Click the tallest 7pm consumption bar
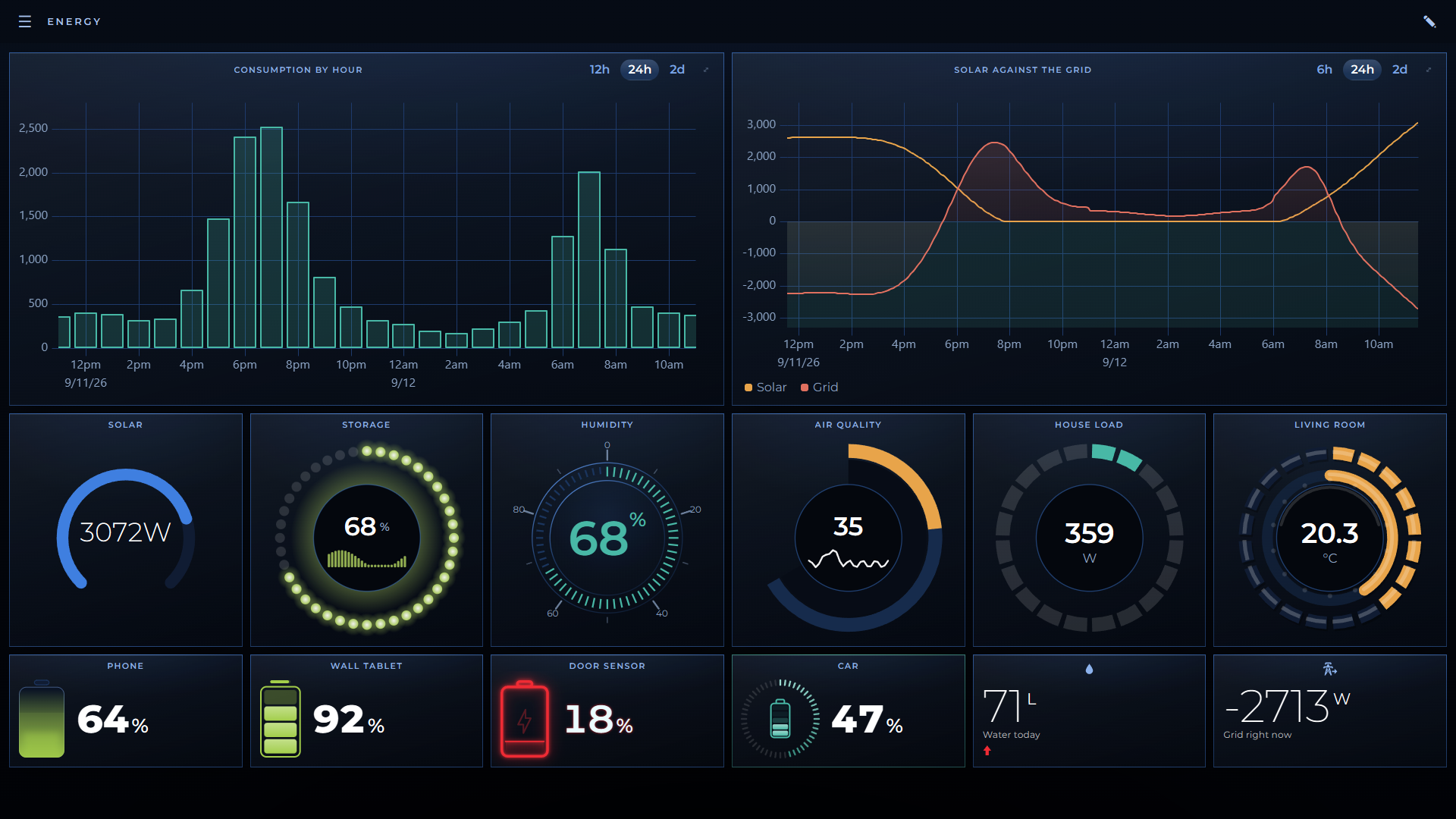 271,237
